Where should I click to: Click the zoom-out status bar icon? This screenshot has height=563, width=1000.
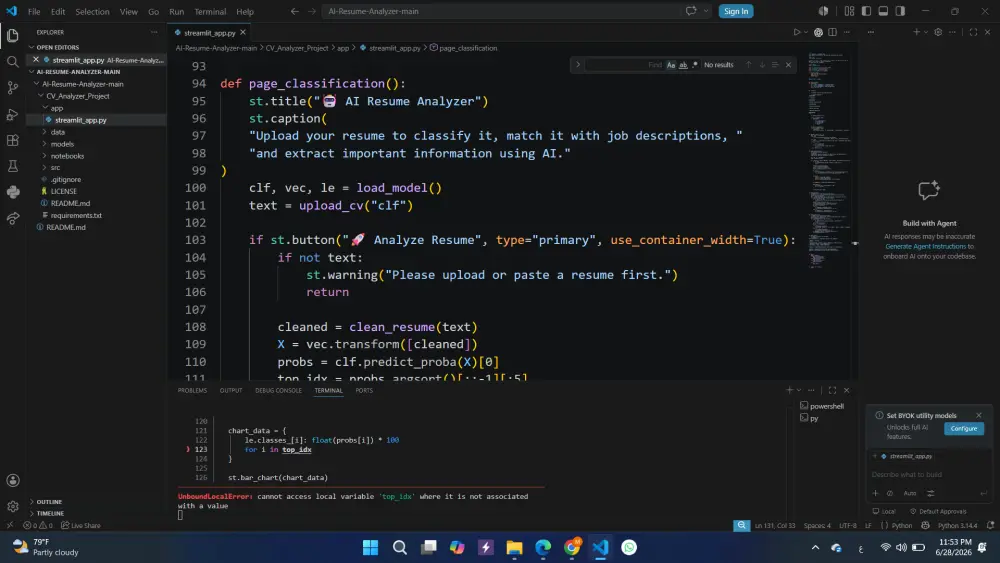[741, 525]
